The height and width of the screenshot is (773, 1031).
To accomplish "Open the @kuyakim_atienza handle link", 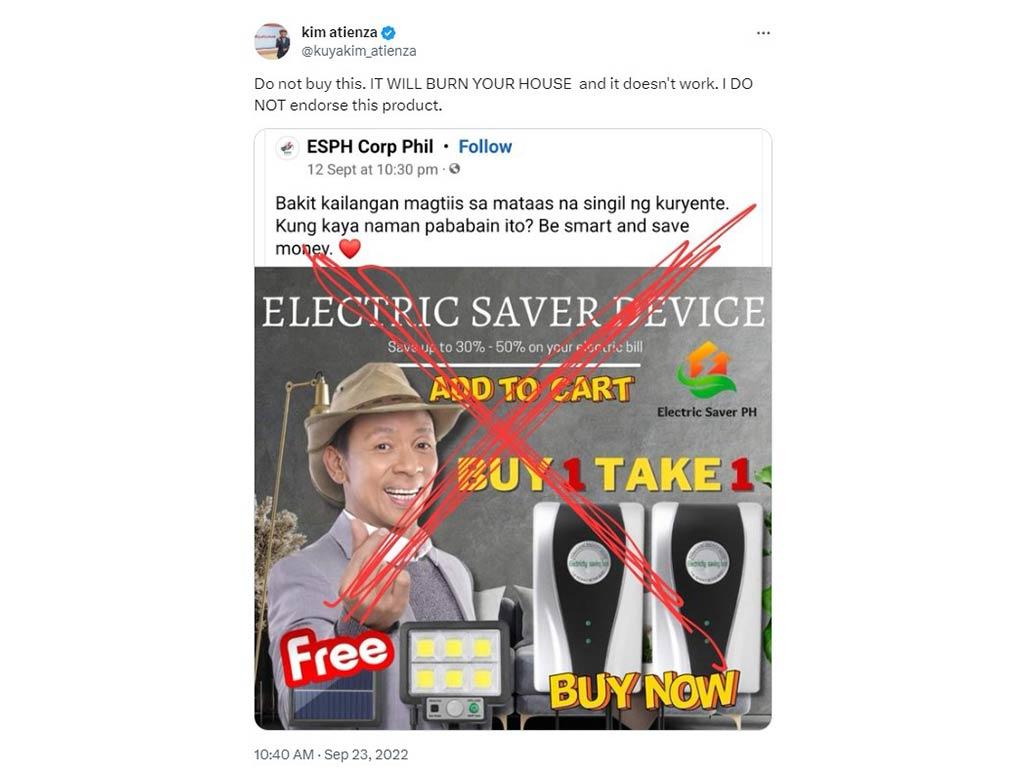I will pyautogui.click(x=358, y=51).
